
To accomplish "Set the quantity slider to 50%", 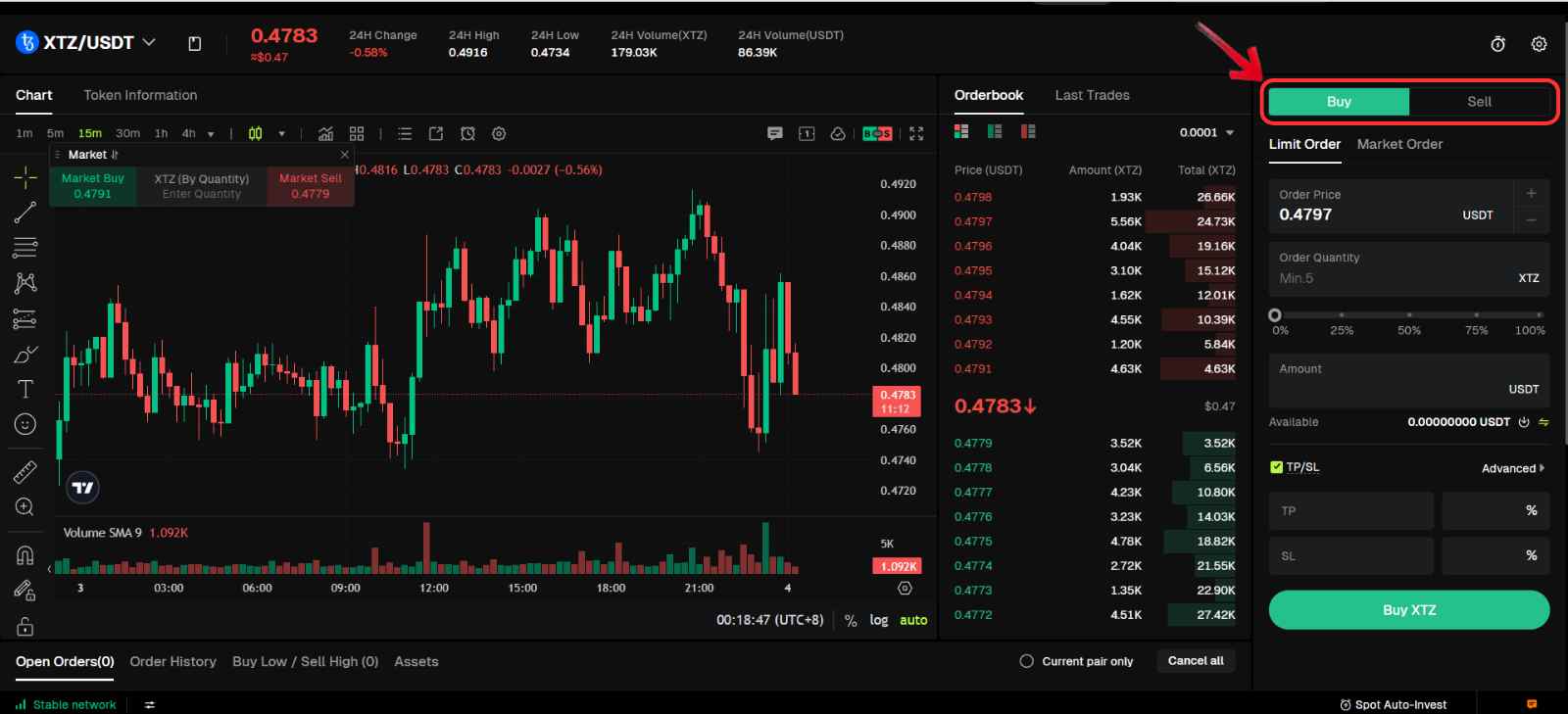I will (x=1408, y=315).
